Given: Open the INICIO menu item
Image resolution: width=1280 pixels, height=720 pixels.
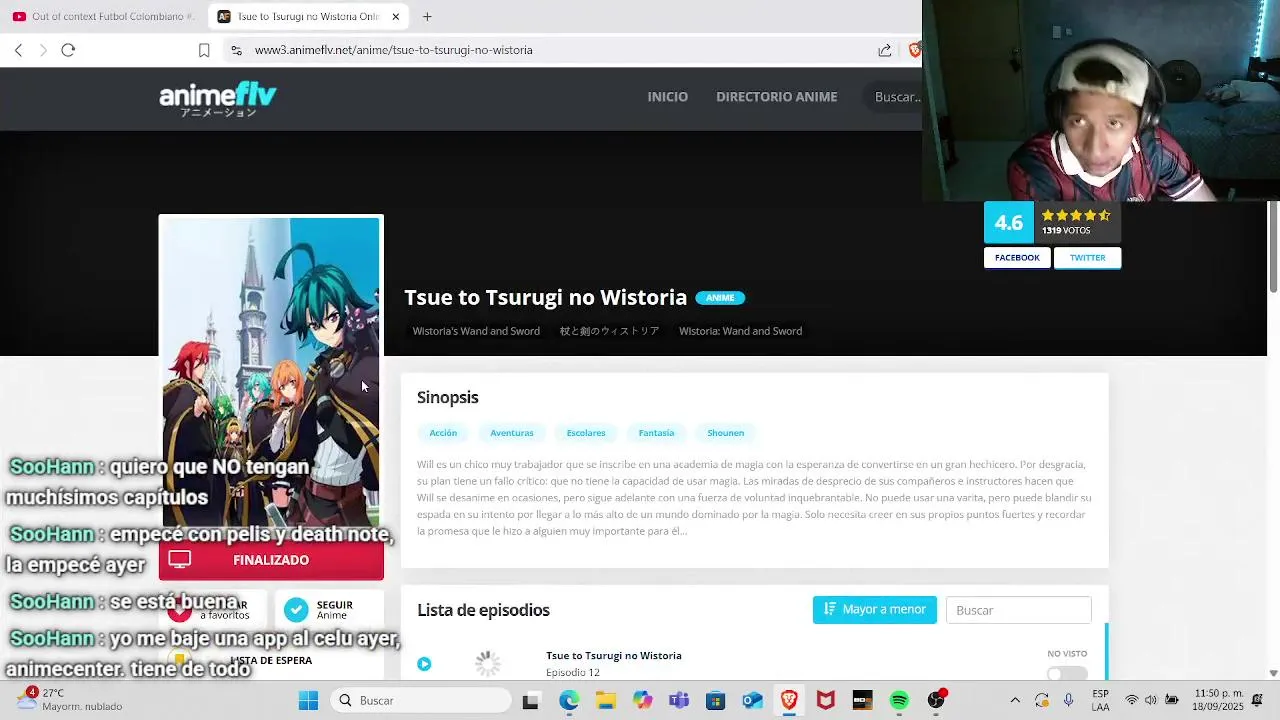Looking at the screenshot, I should [667, 97].
